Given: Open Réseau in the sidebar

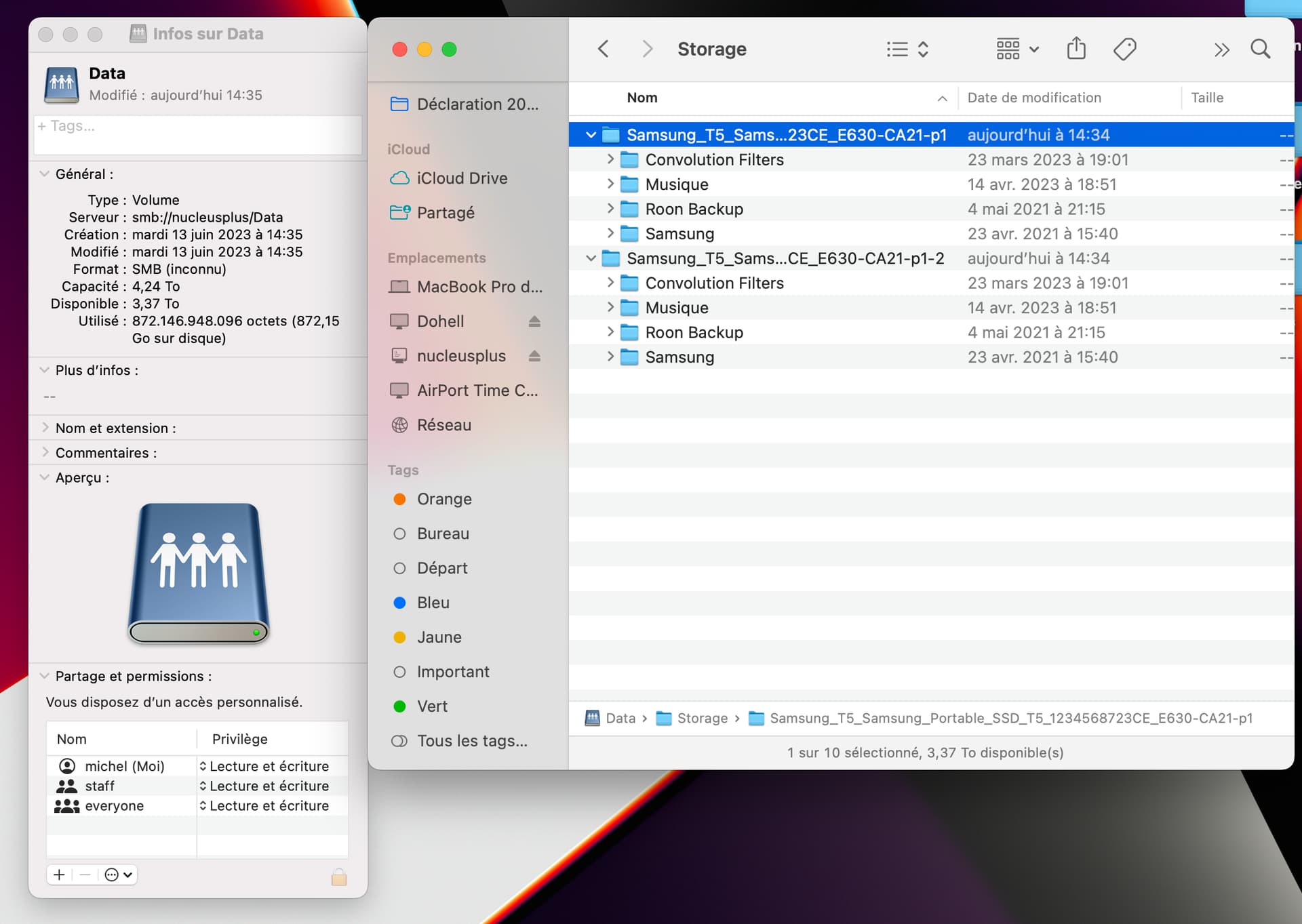Looking at the screenshot, I should tap(443, 425).
